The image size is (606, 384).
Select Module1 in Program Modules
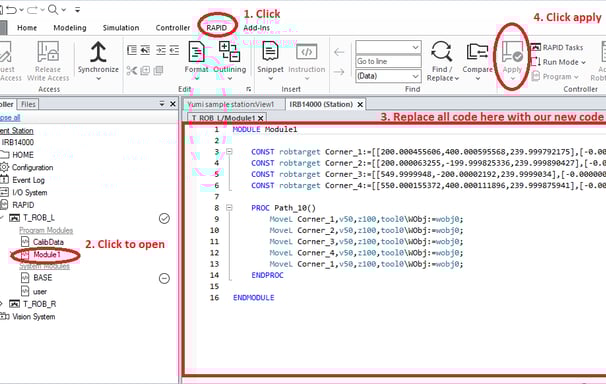(47, 255)
